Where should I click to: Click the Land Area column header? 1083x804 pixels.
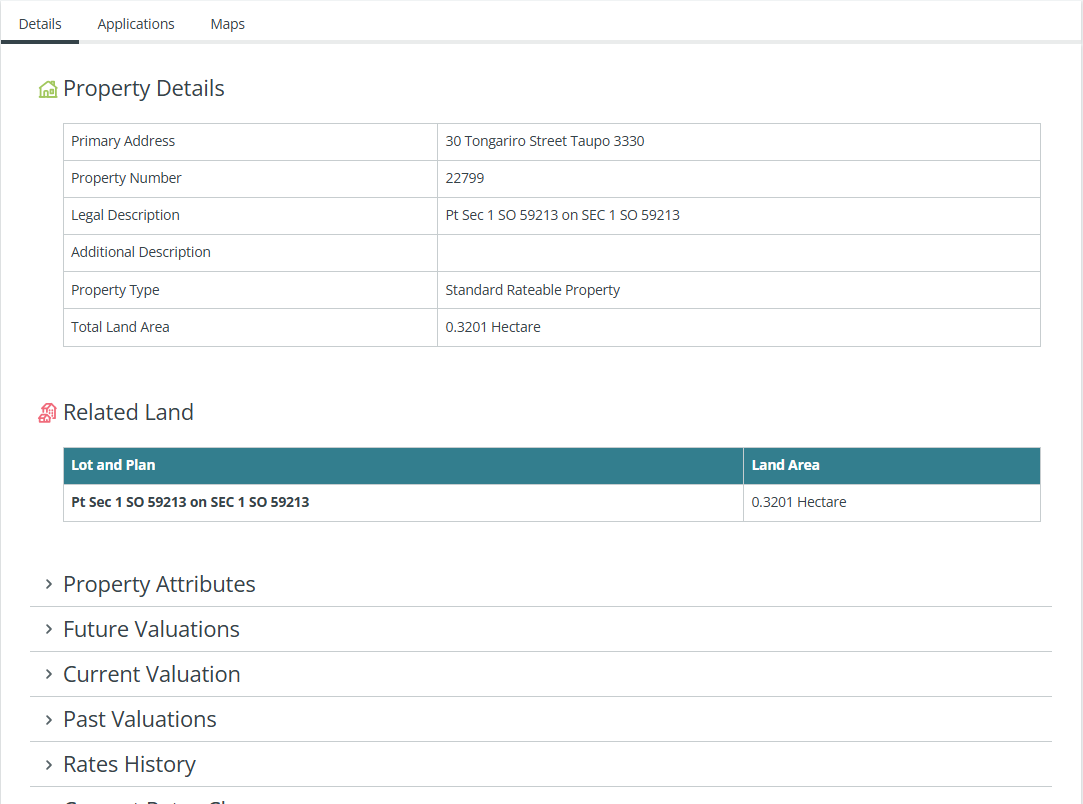[785, 465]
